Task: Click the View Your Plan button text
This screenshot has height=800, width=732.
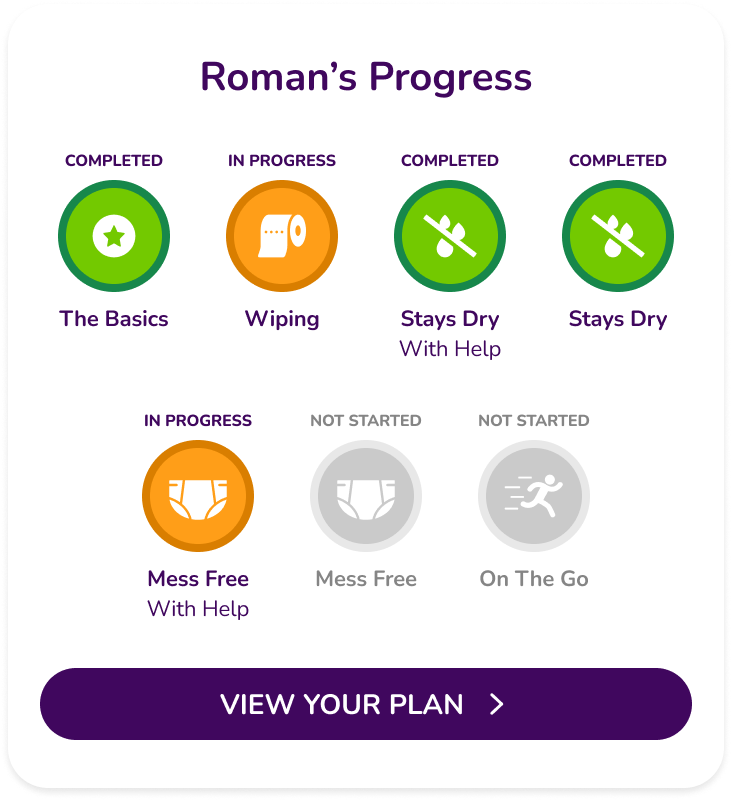Action: (x=342, y=704)
